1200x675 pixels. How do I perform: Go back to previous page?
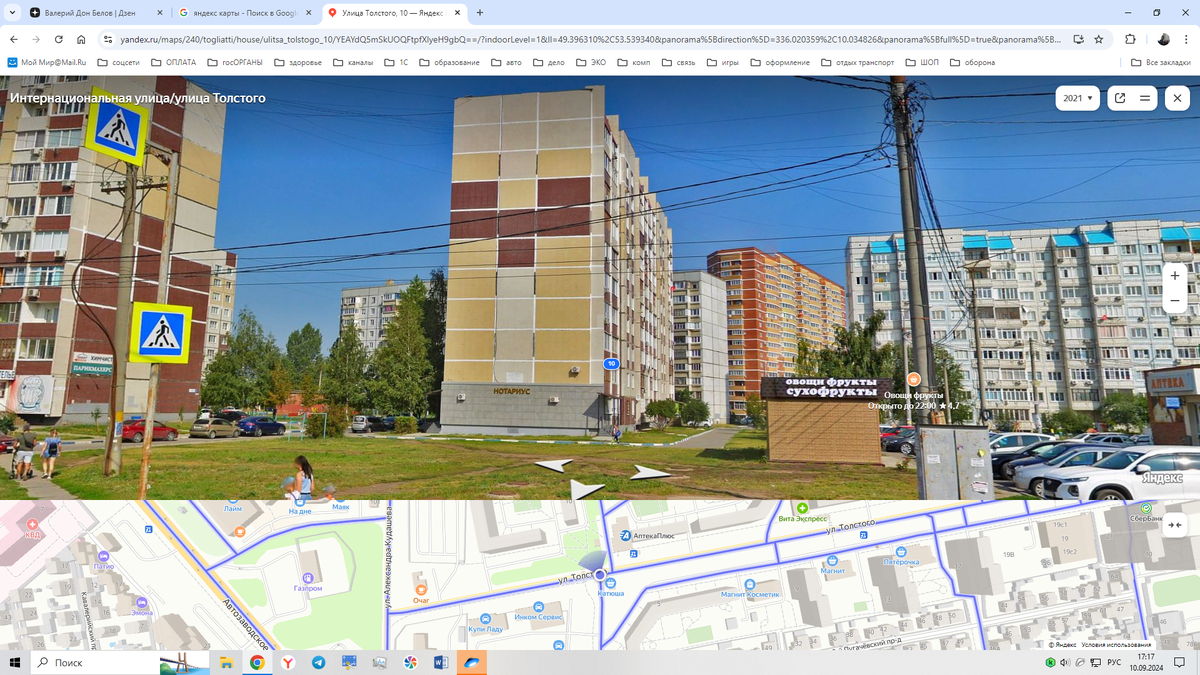[14, 39]
